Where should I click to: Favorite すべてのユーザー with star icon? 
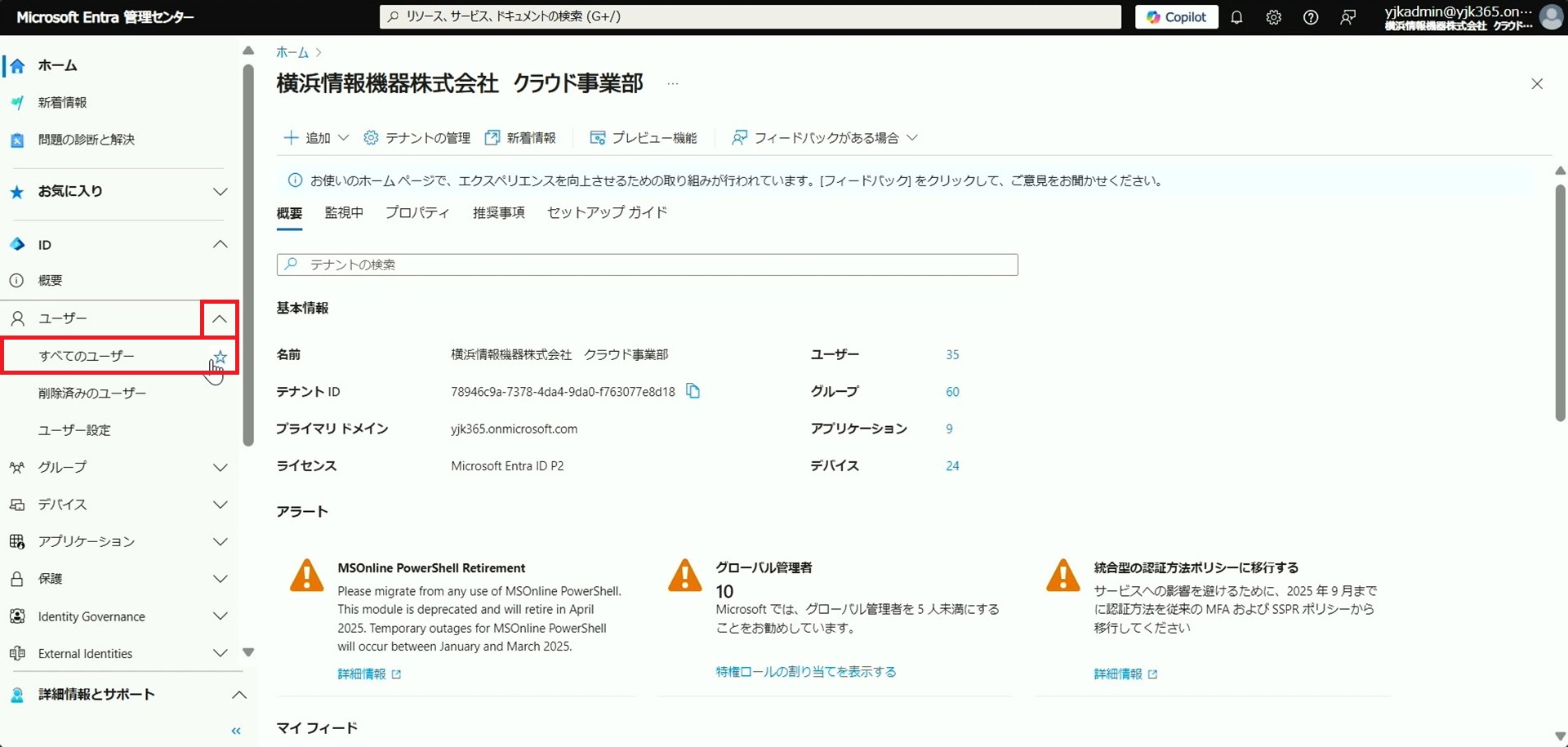tap(220, 356)
